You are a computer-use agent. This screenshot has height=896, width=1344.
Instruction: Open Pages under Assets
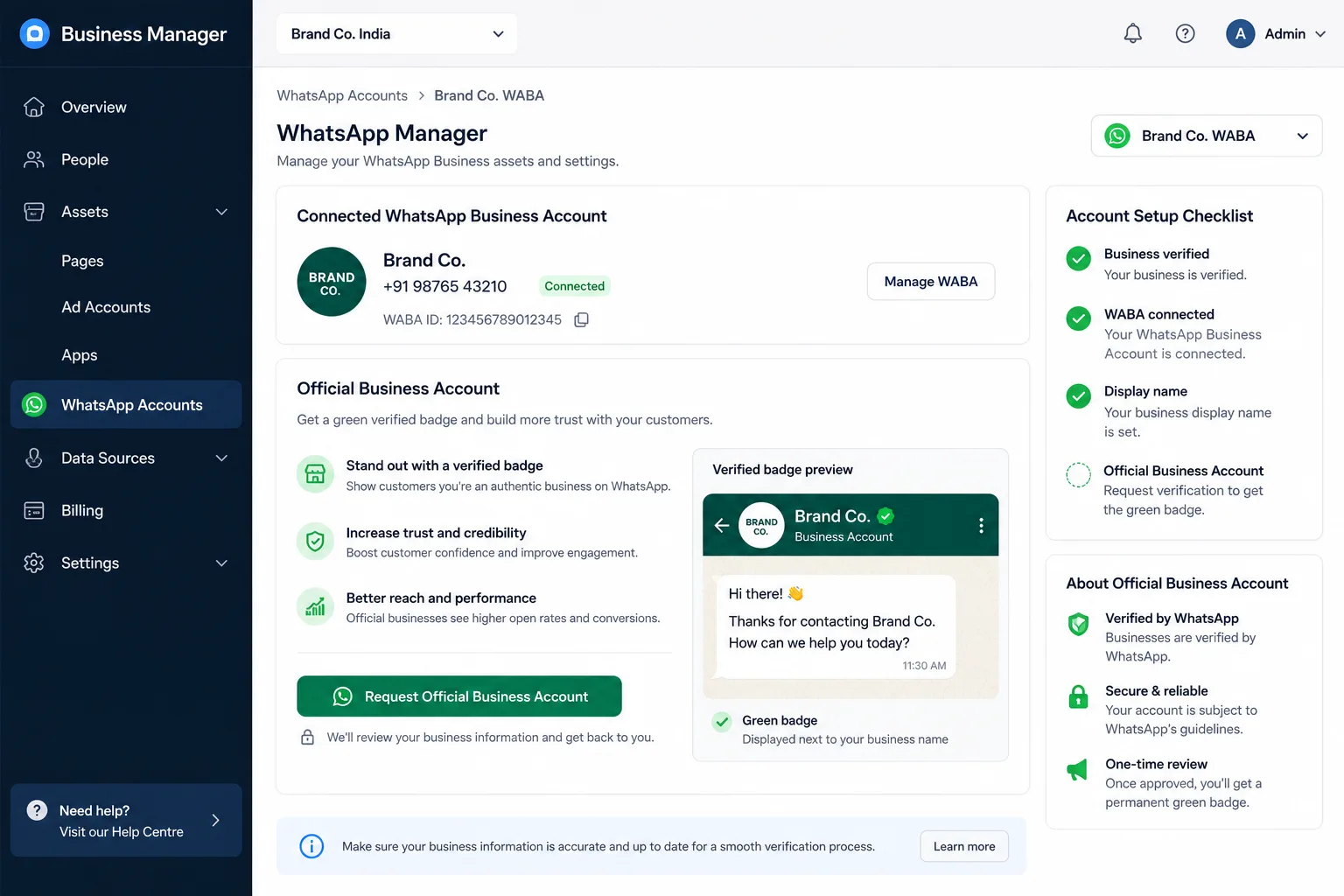(x=82, y=261)
